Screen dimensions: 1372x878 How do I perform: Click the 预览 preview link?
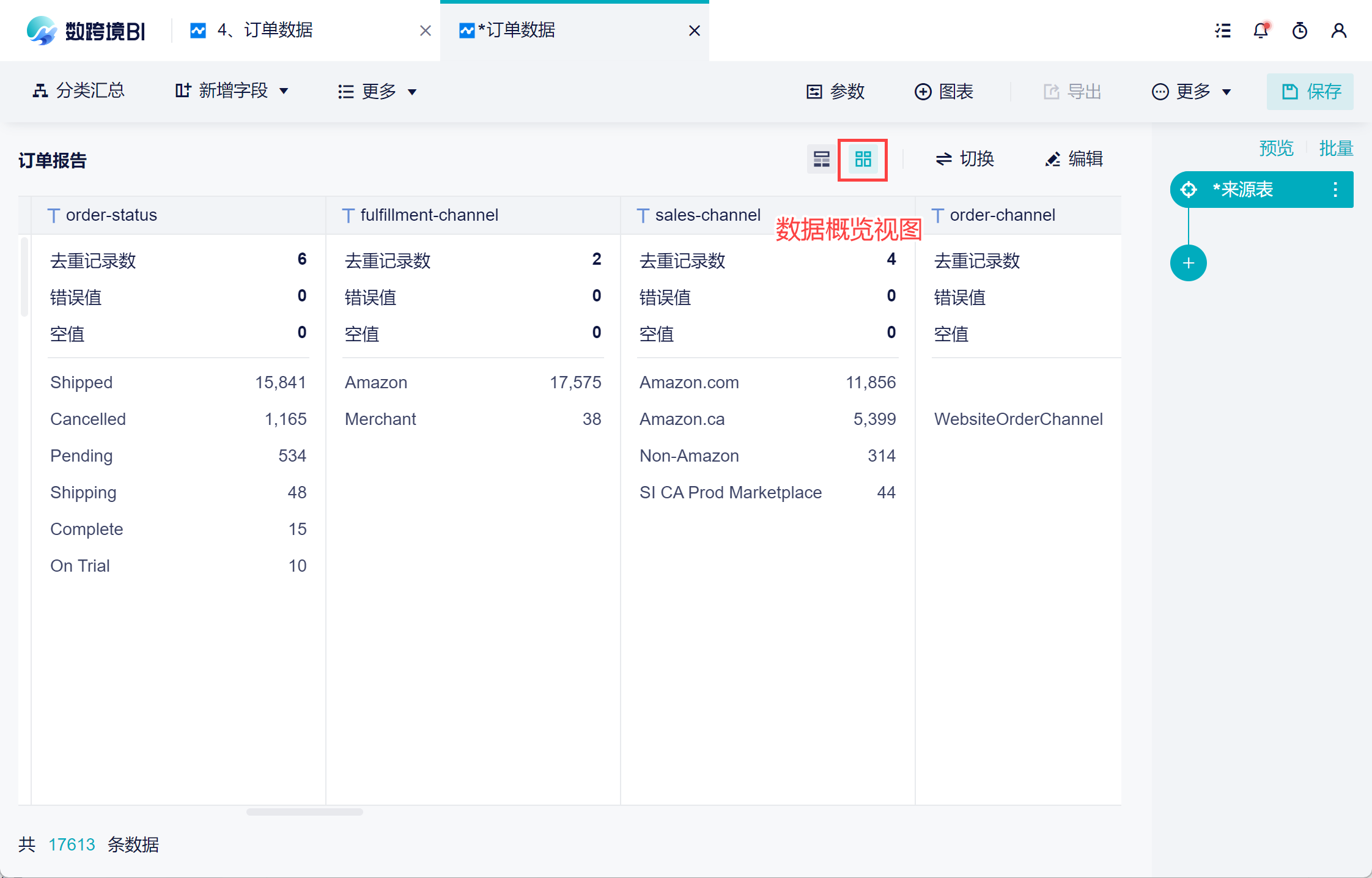coord(1276,148)
